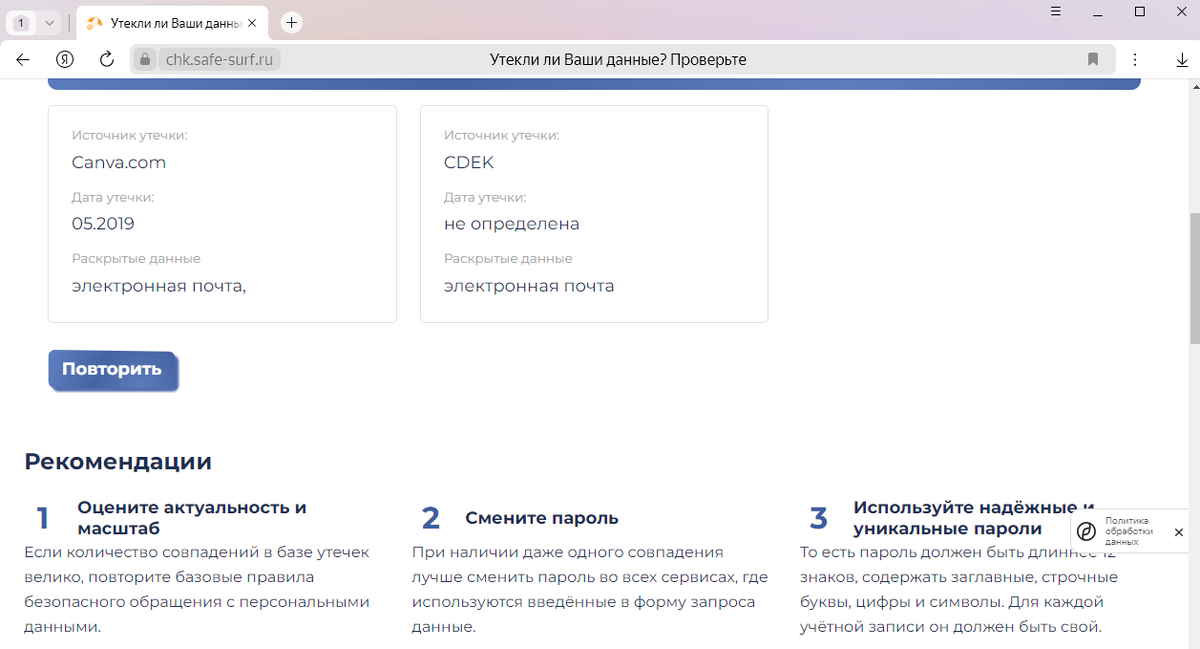The width and height of the screenshot is (1200, 649).
Task: Click "электронная почта," in the Canva card
Action: pyautogui.click(x=159, y=286)
